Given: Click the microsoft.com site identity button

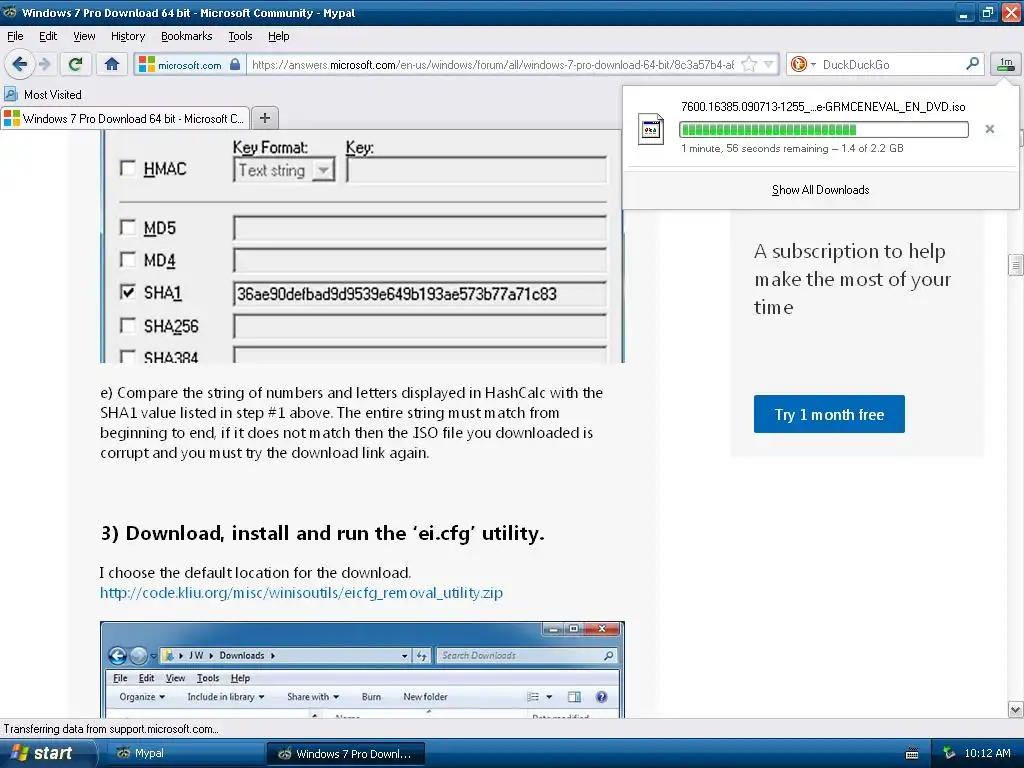Looking at the screenshot, I should (189, 64).
